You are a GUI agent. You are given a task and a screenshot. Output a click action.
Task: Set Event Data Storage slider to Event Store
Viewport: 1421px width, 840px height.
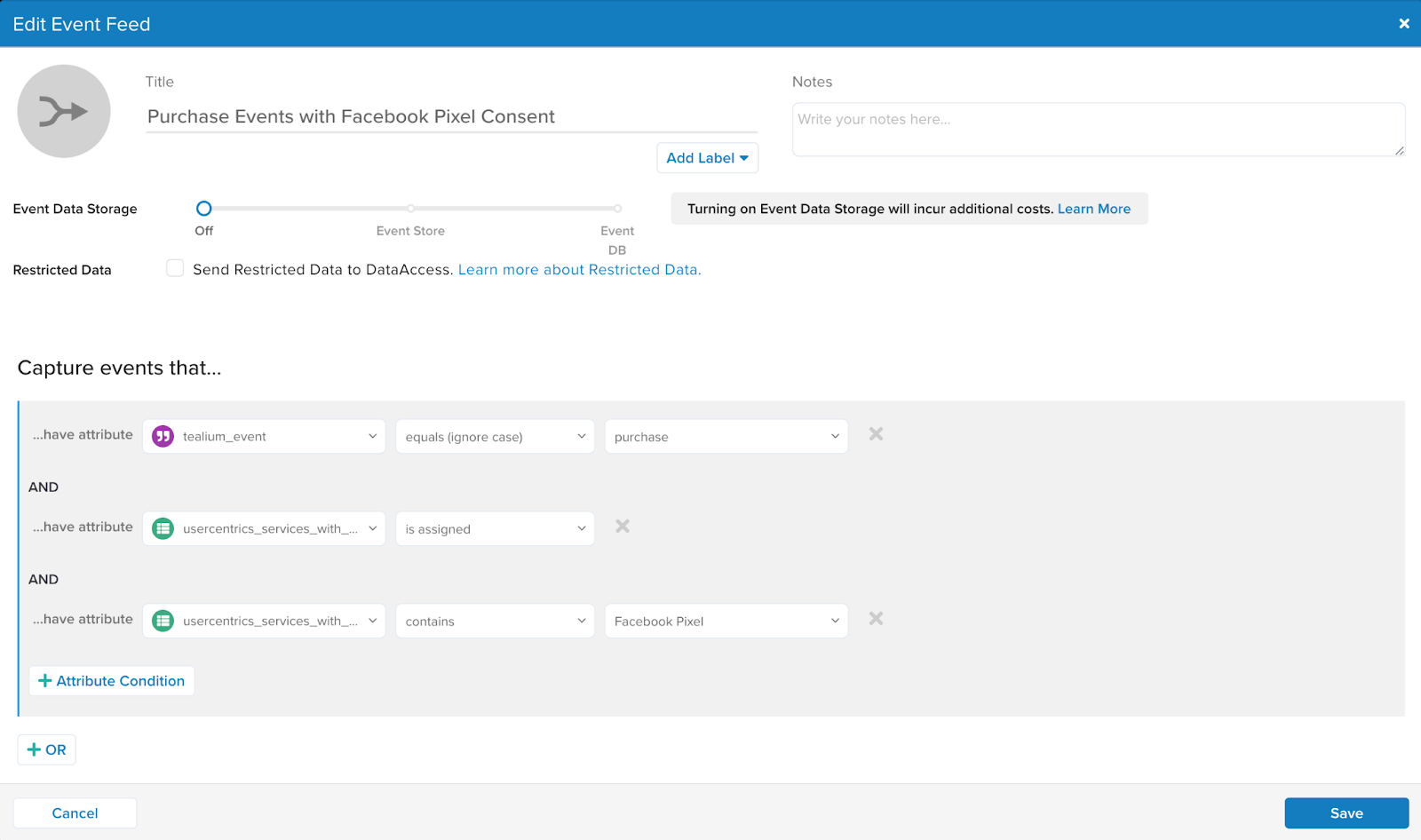pyautogui.click(x=410, y=209)
